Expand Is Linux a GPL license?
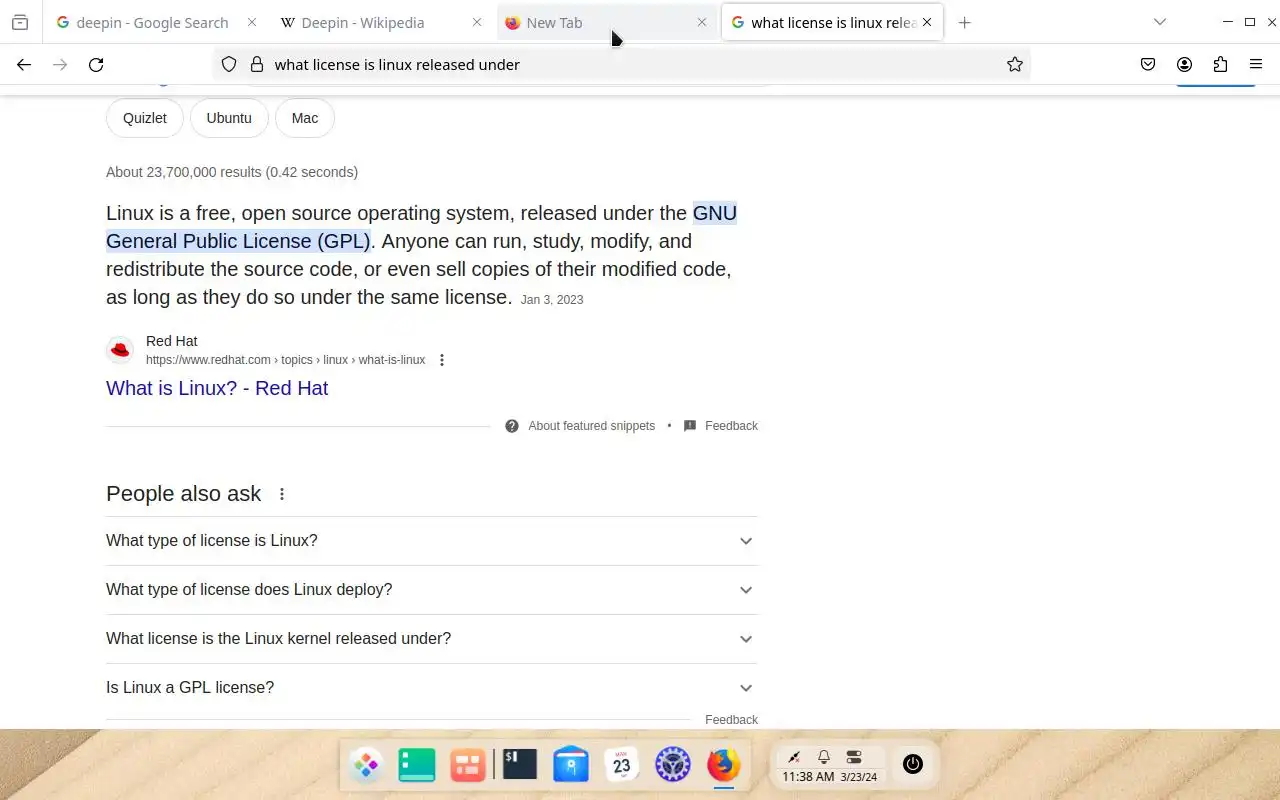Image resolution: width=1280 pixels, height=800 pixels. [x=432, y=688]
